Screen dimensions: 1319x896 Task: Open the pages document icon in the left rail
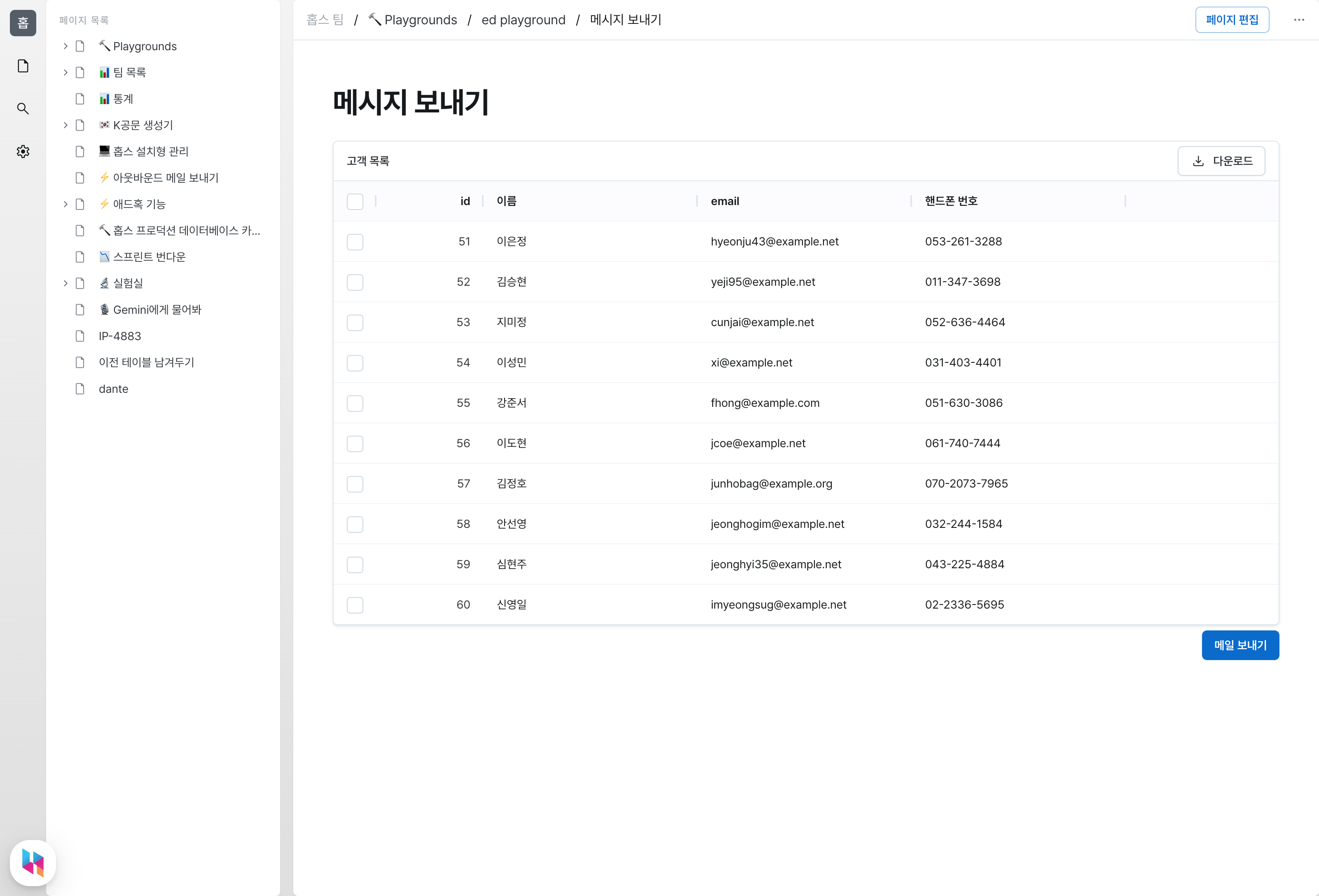point(23,66)
